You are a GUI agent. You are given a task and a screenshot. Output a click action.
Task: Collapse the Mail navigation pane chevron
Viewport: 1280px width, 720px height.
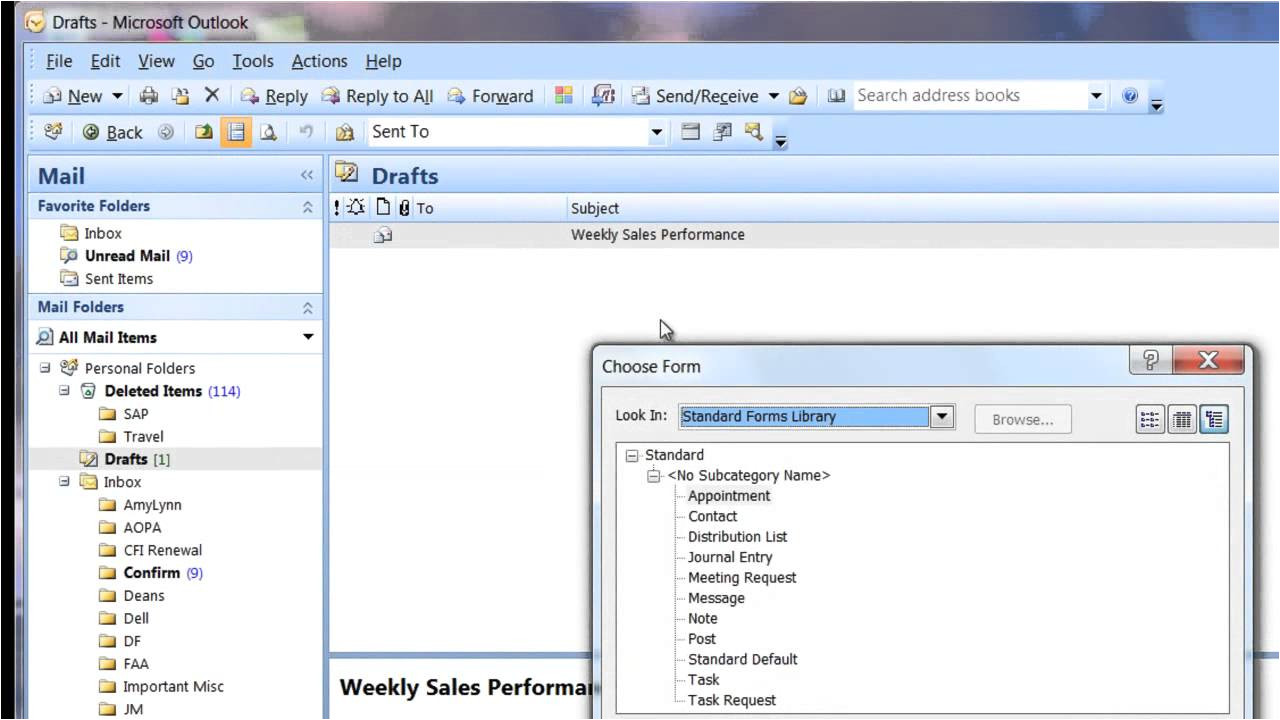tap(307, 176)
